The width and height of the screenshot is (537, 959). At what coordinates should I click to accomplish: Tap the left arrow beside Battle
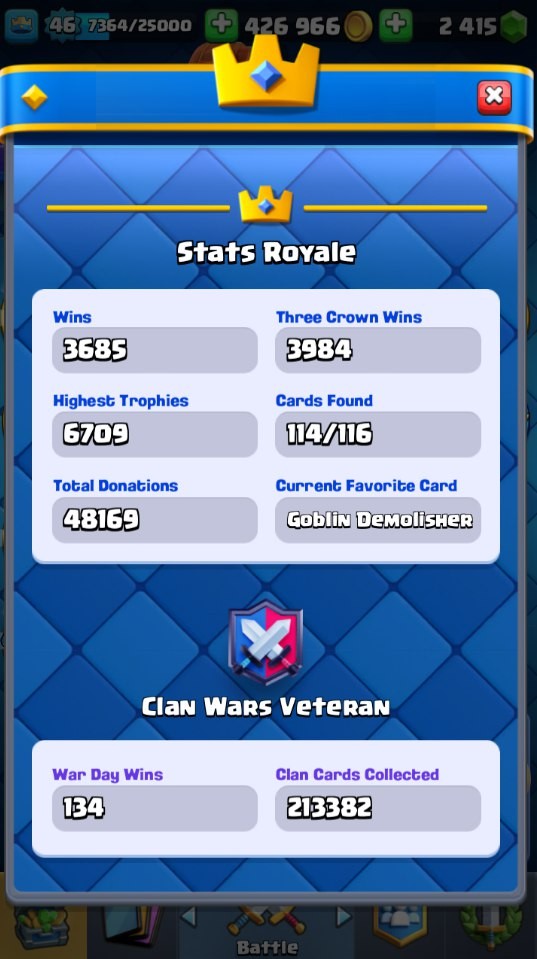click(x=189, y=916)
